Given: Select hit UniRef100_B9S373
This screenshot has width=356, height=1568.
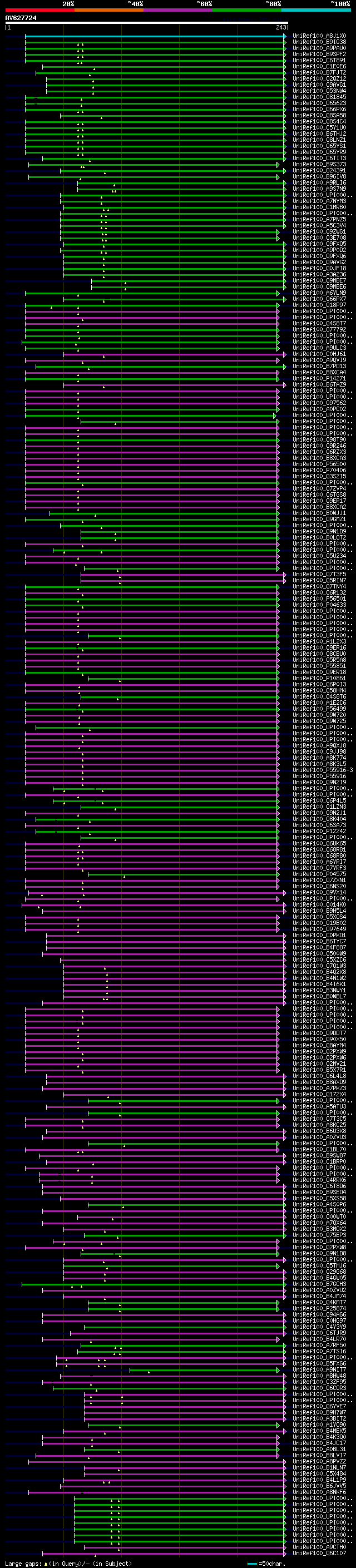Looking at the screenshot, I should tap(319, 164).
